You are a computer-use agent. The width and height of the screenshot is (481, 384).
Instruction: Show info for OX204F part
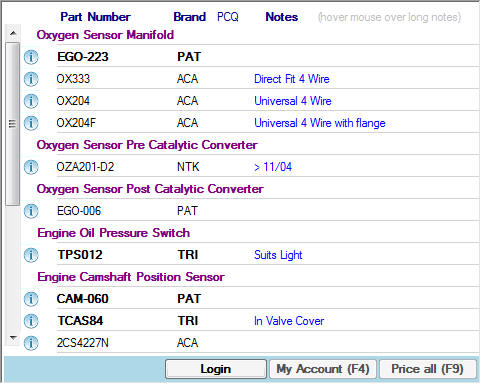tap(31, 123)
